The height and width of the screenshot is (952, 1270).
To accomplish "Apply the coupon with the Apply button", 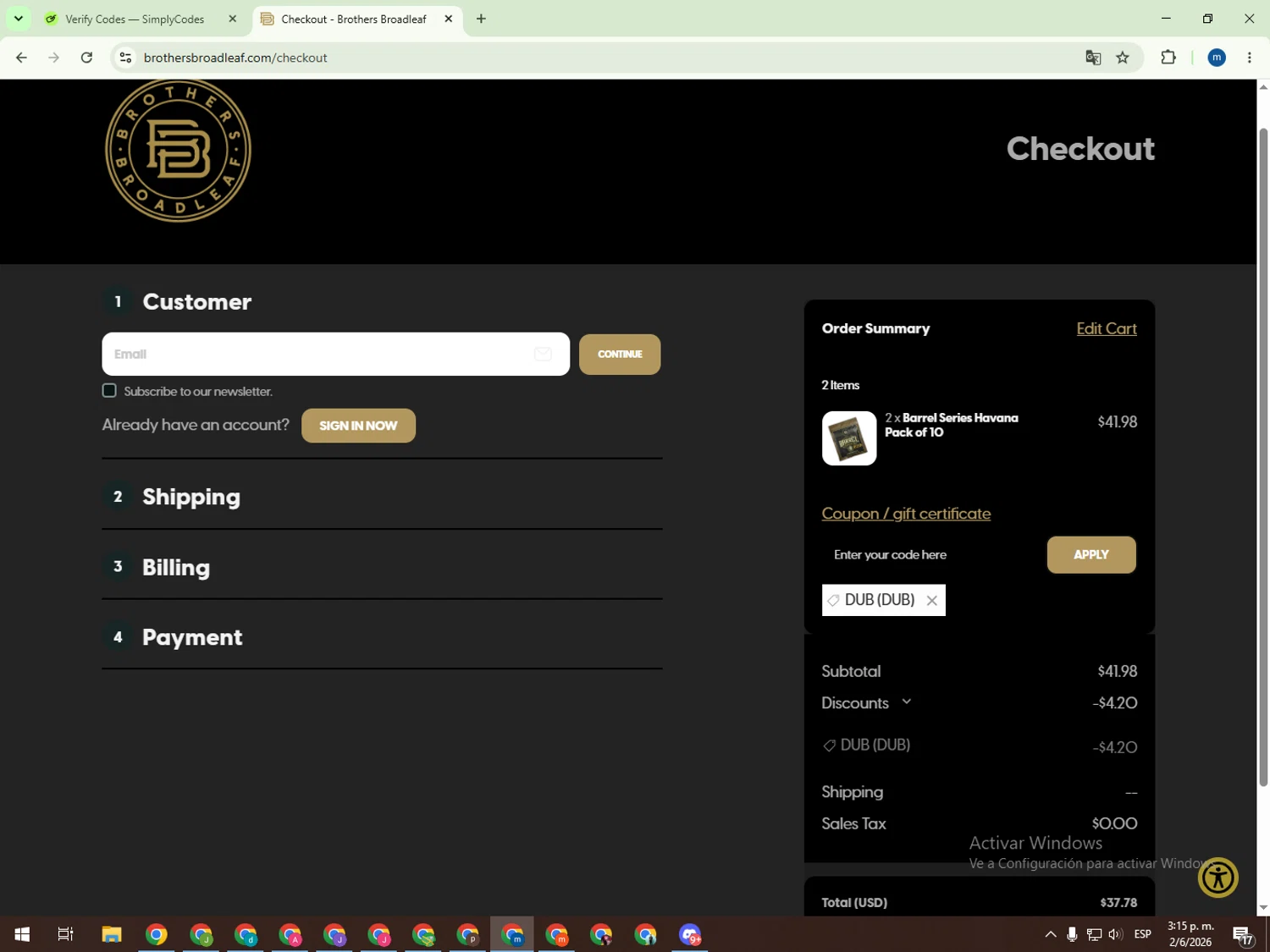I will pyautogui.click(x=1091, y=555).
